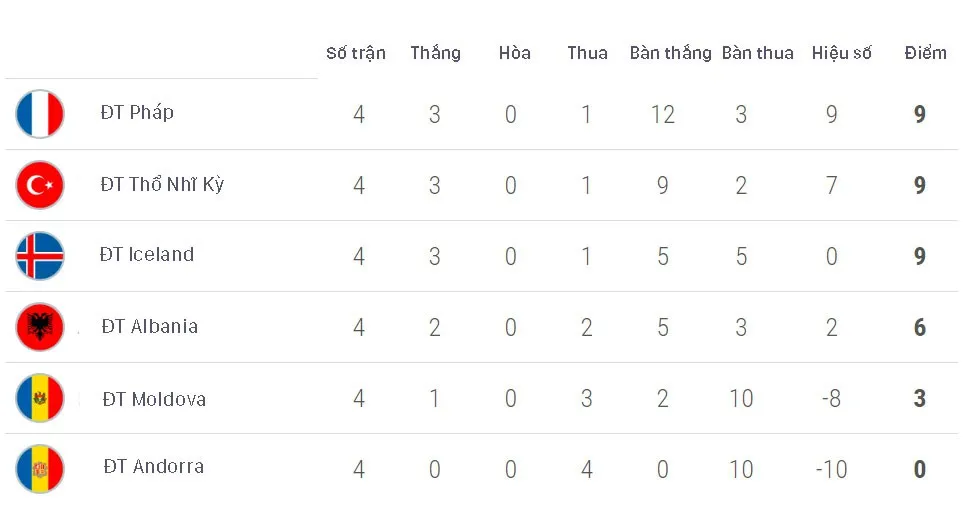
Task: Select the ĐT Albania team name
Action: coord(150,326)
